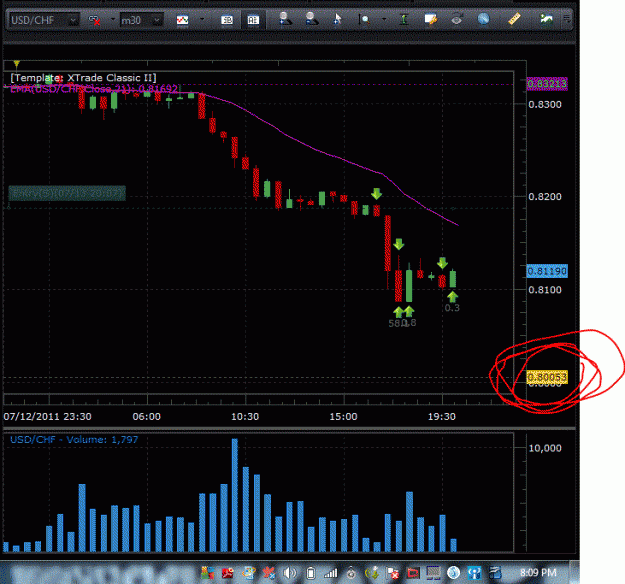Click the volume speaker icon in system tray
625x584 pixels.
tap(290, 573)
